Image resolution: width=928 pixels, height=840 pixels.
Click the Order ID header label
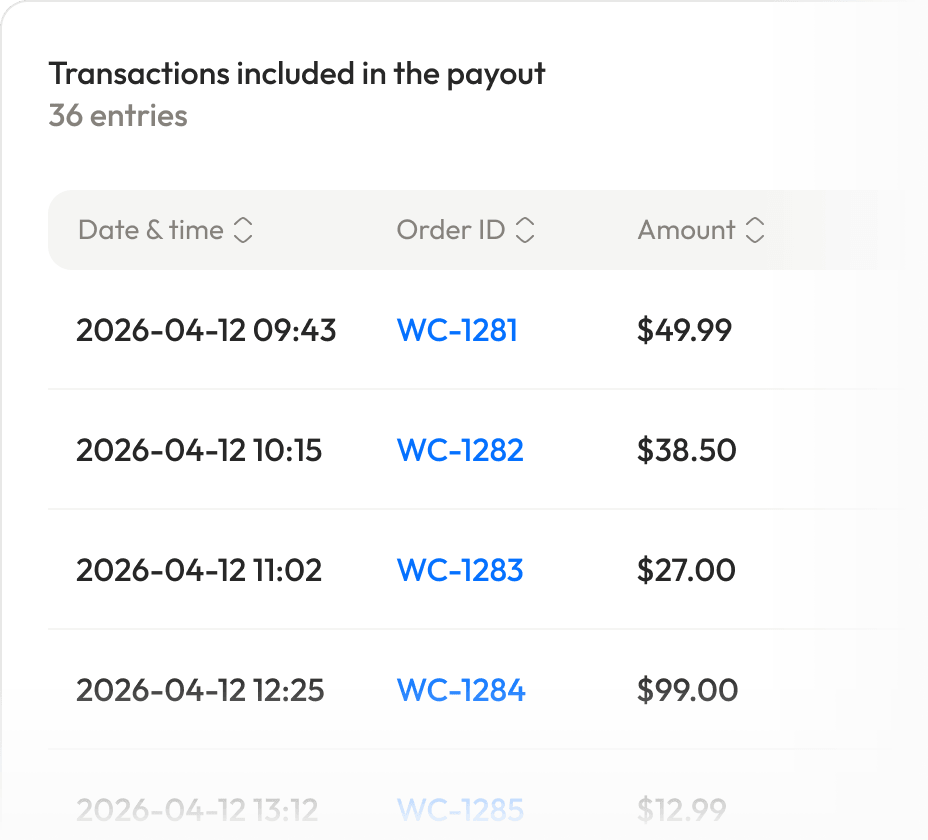(x=451, y=231)
